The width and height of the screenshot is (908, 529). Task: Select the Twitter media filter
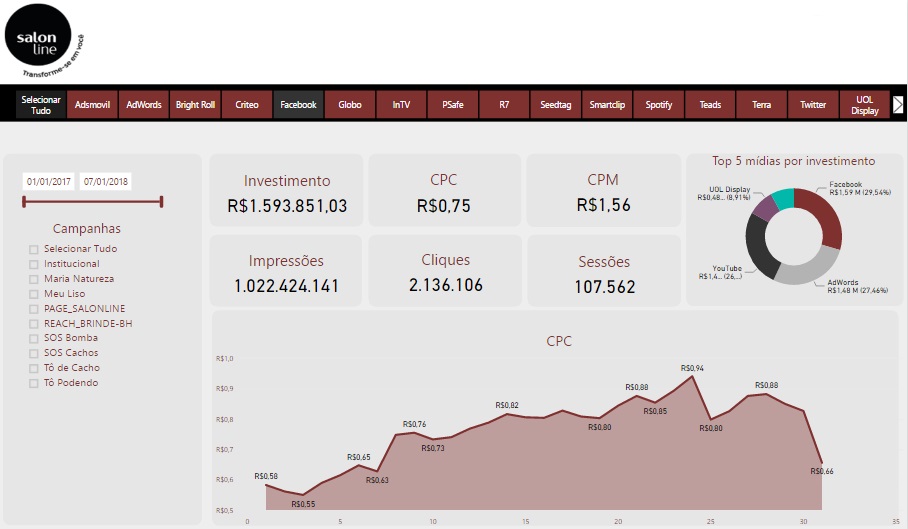[x=813, y=105]
